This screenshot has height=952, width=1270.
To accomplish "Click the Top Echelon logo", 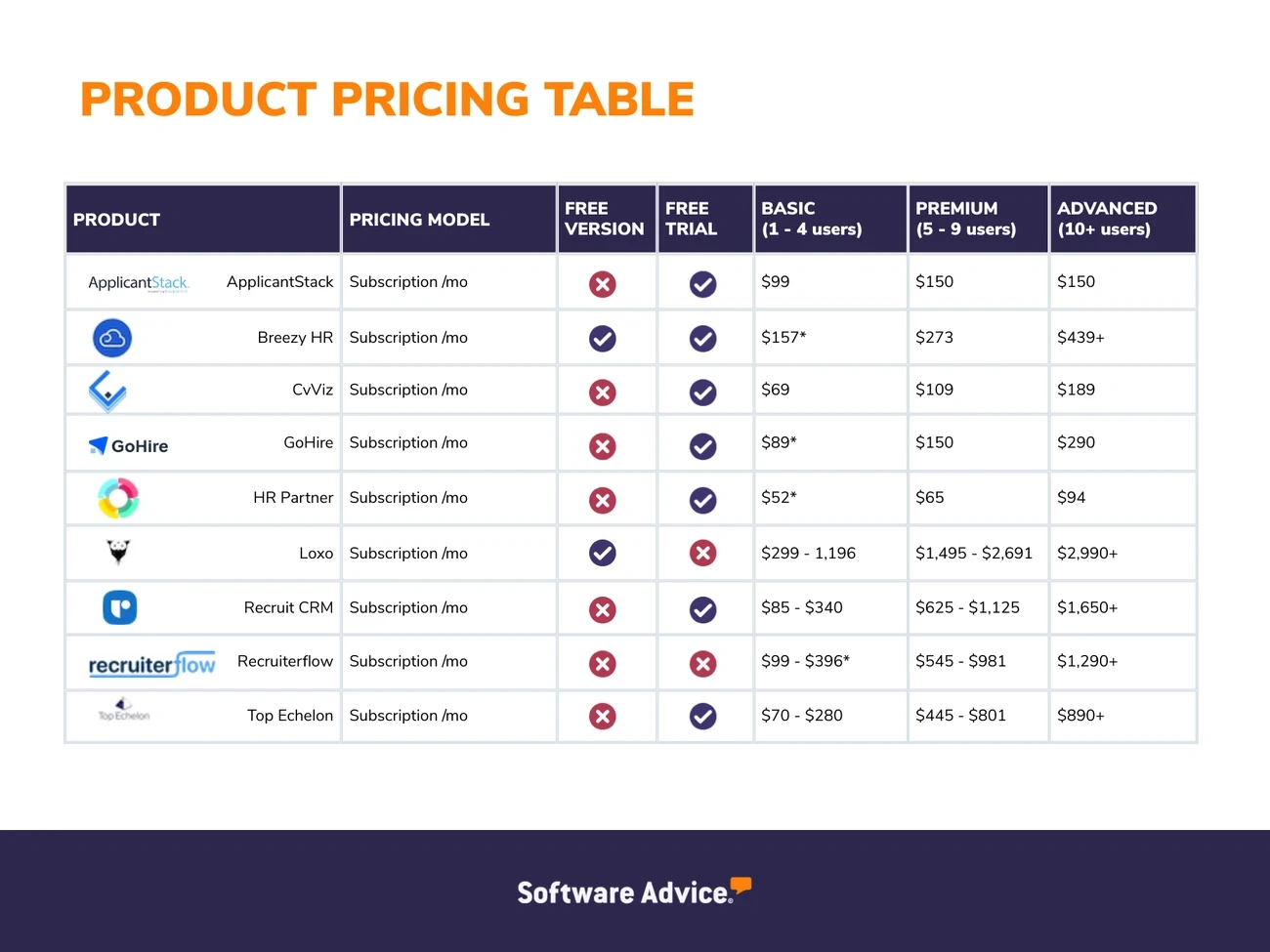I will [123, 711].
